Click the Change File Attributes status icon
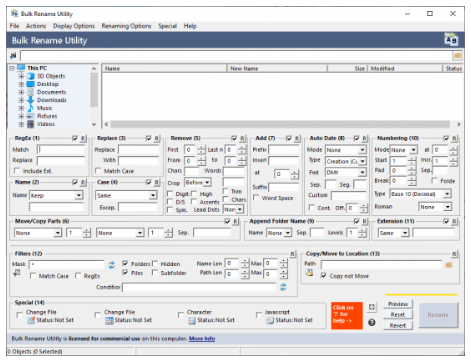 pyautogui.click(x=31, y=320)
